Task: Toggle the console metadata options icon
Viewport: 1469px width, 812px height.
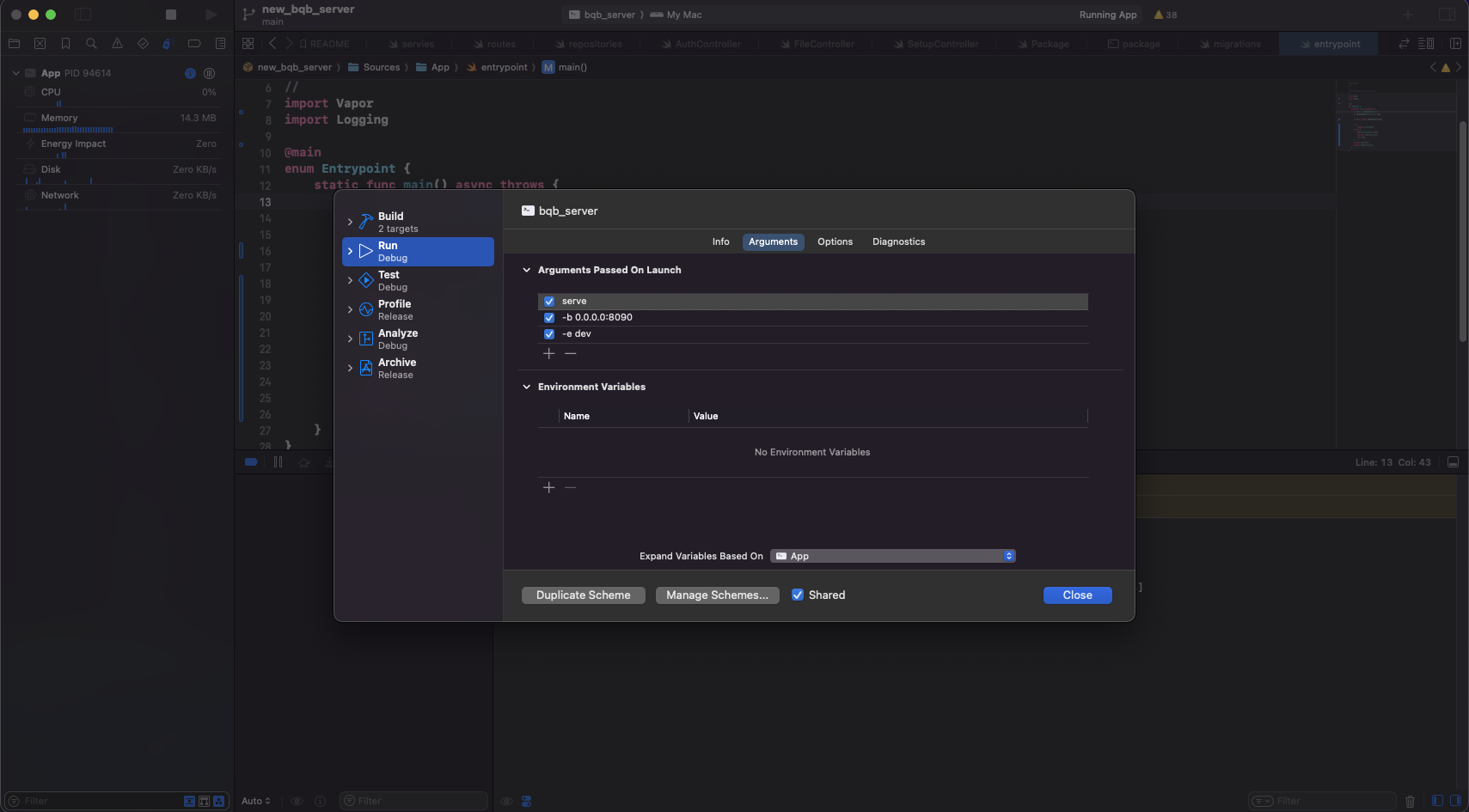Action: [x=526, y=801]
